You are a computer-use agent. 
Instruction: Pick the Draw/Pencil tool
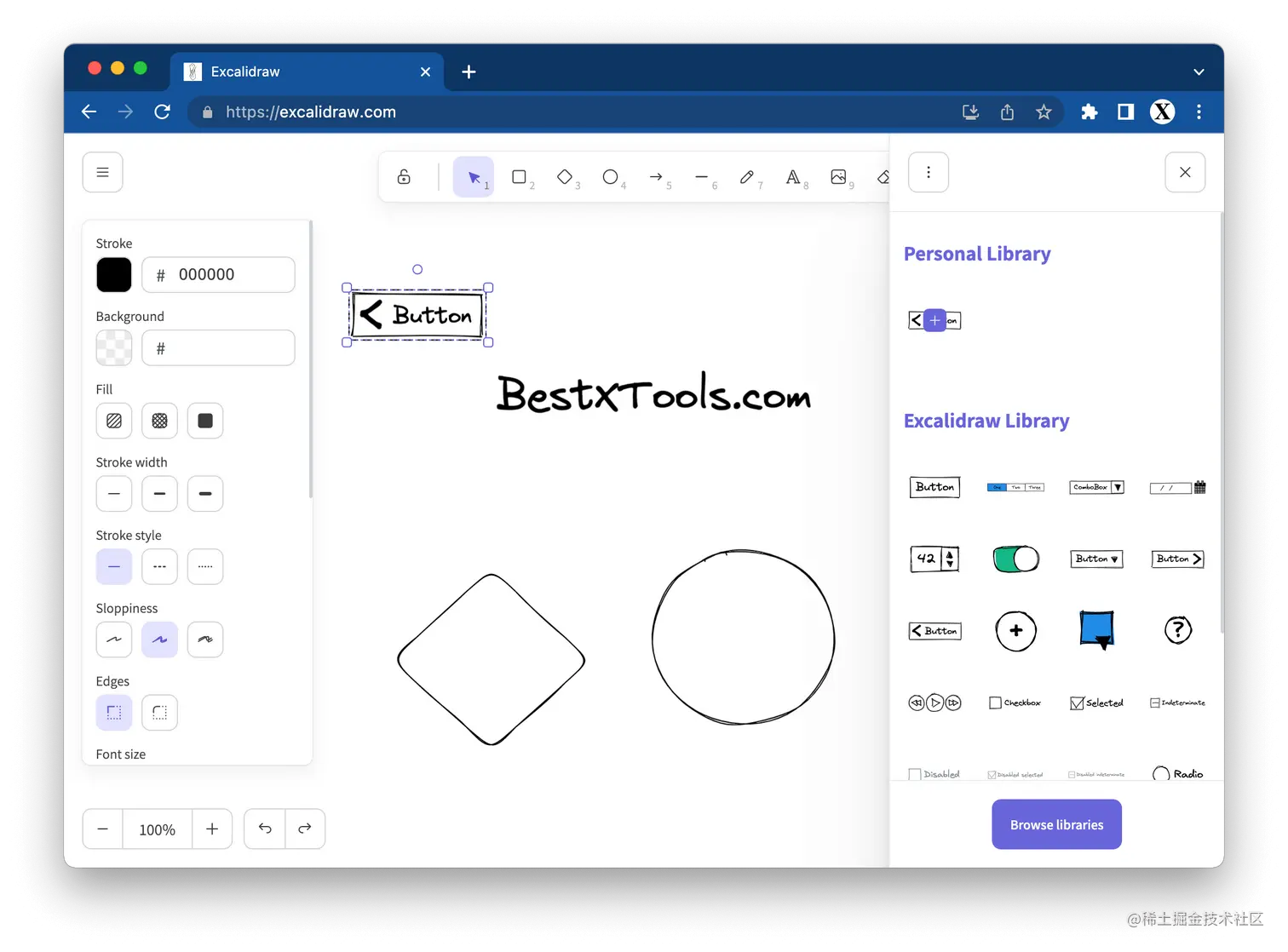(749, 176)
